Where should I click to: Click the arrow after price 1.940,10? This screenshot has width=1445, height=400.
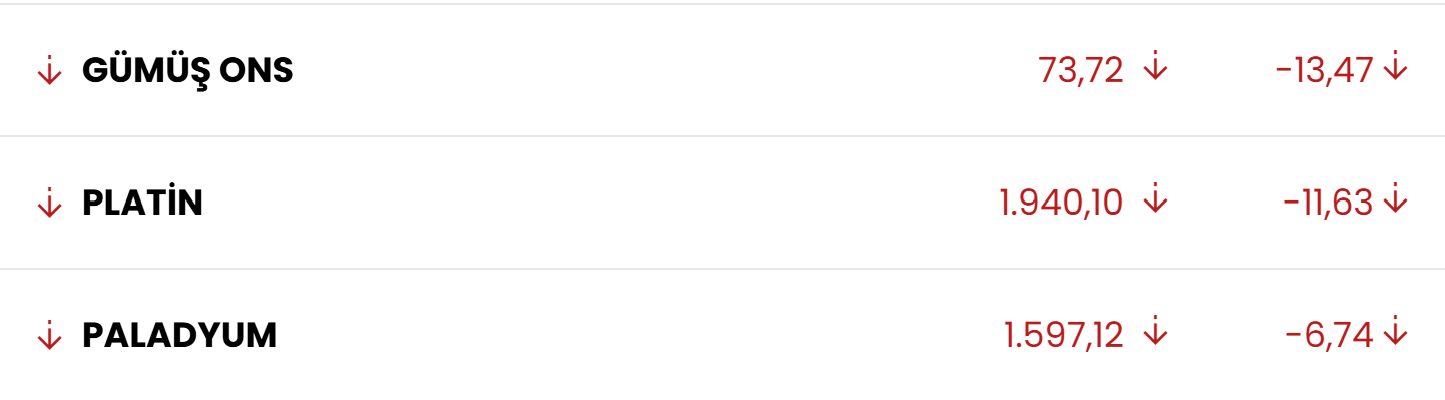(1155, 201)
